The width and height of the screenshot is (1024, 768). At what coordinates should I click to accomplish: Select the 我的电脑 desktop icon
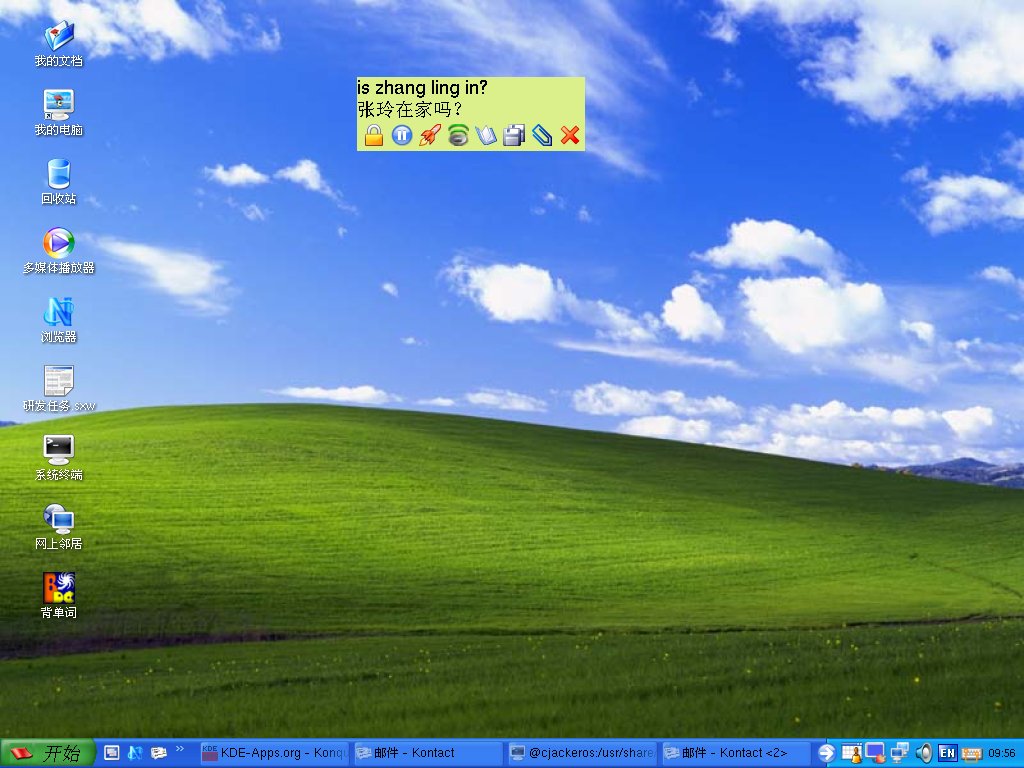(59, 112)
